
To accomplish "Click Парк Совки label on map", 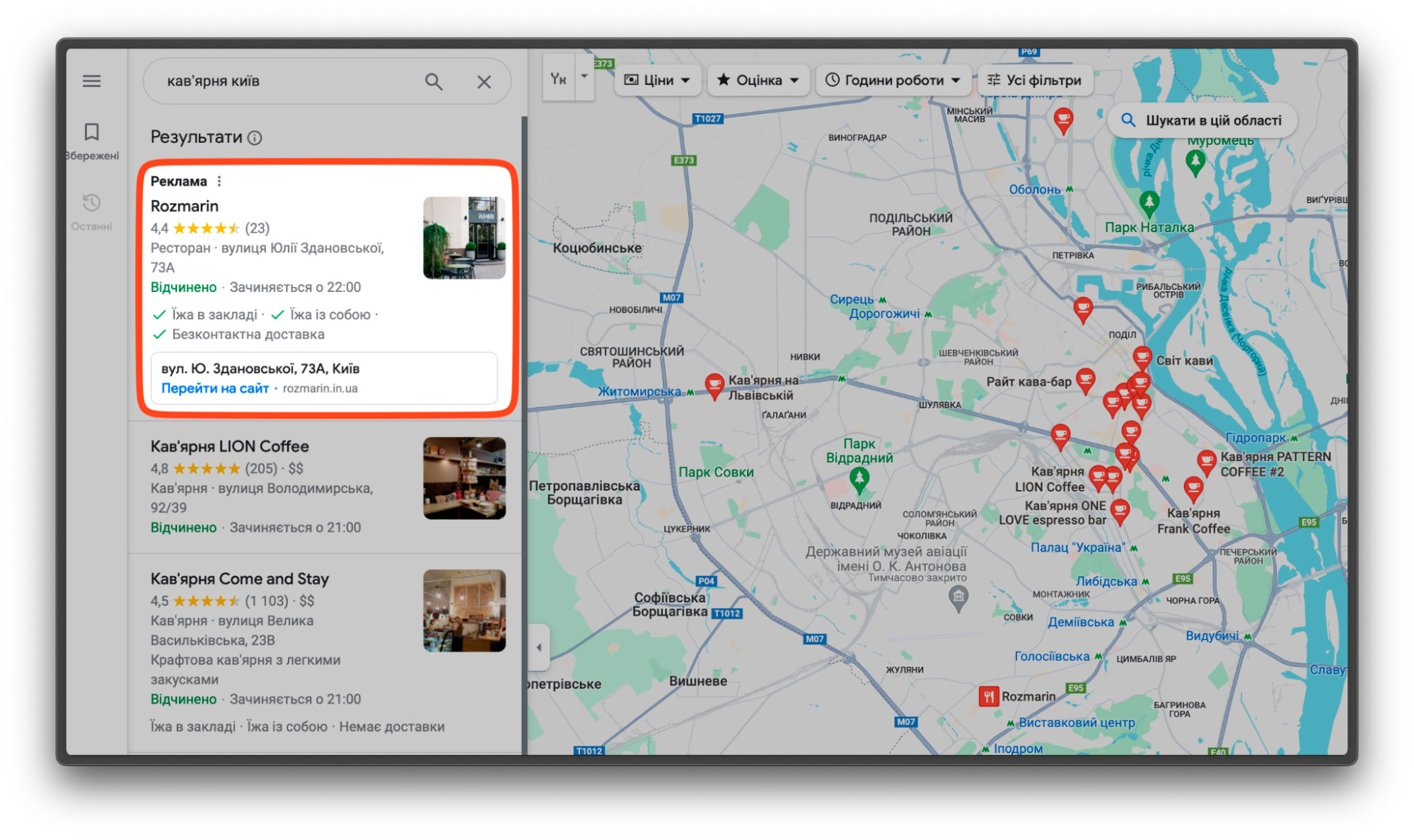I will [716, 472].
